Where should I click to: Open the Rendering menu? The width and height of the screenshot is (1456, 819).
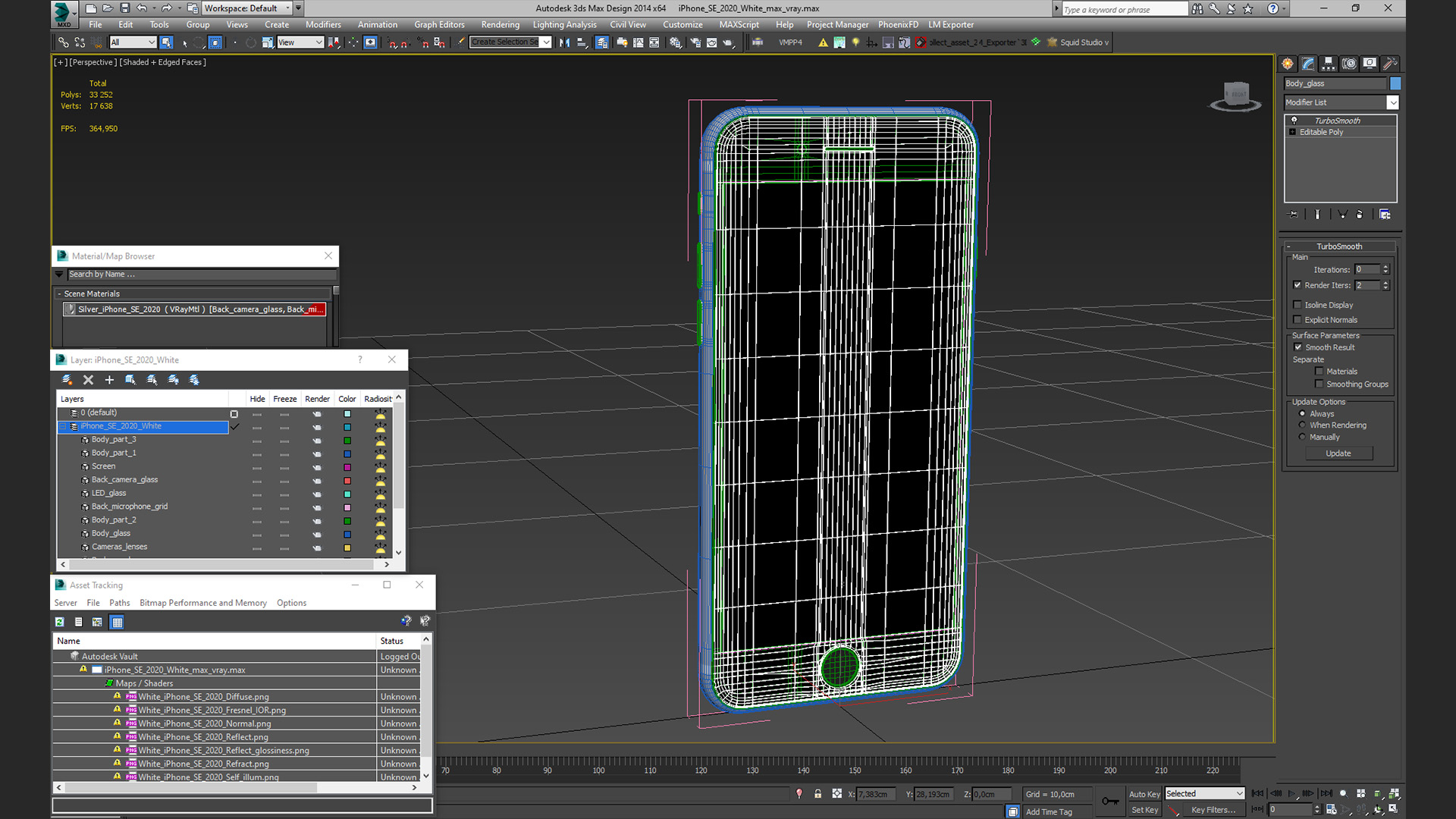click(500, 25)
